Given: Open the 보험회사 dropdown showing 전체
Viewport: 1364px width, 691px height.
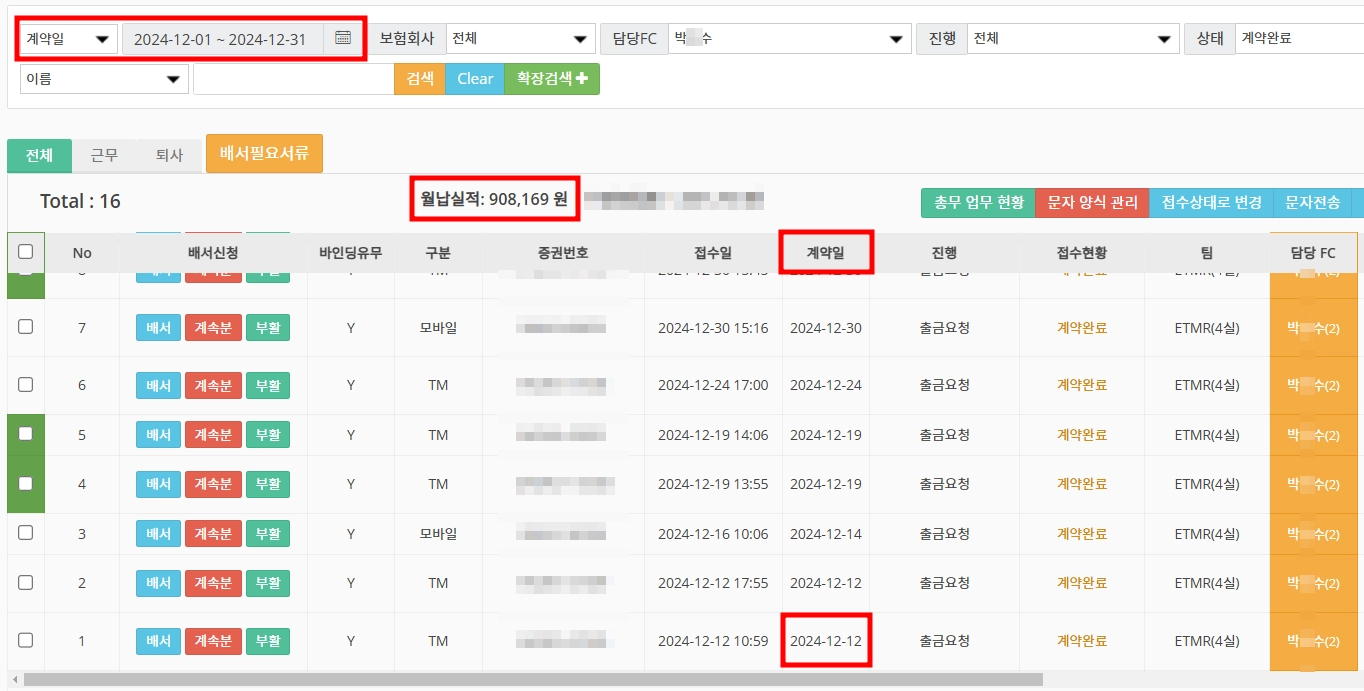Looking at the screenshot, I should pos(519,38).
